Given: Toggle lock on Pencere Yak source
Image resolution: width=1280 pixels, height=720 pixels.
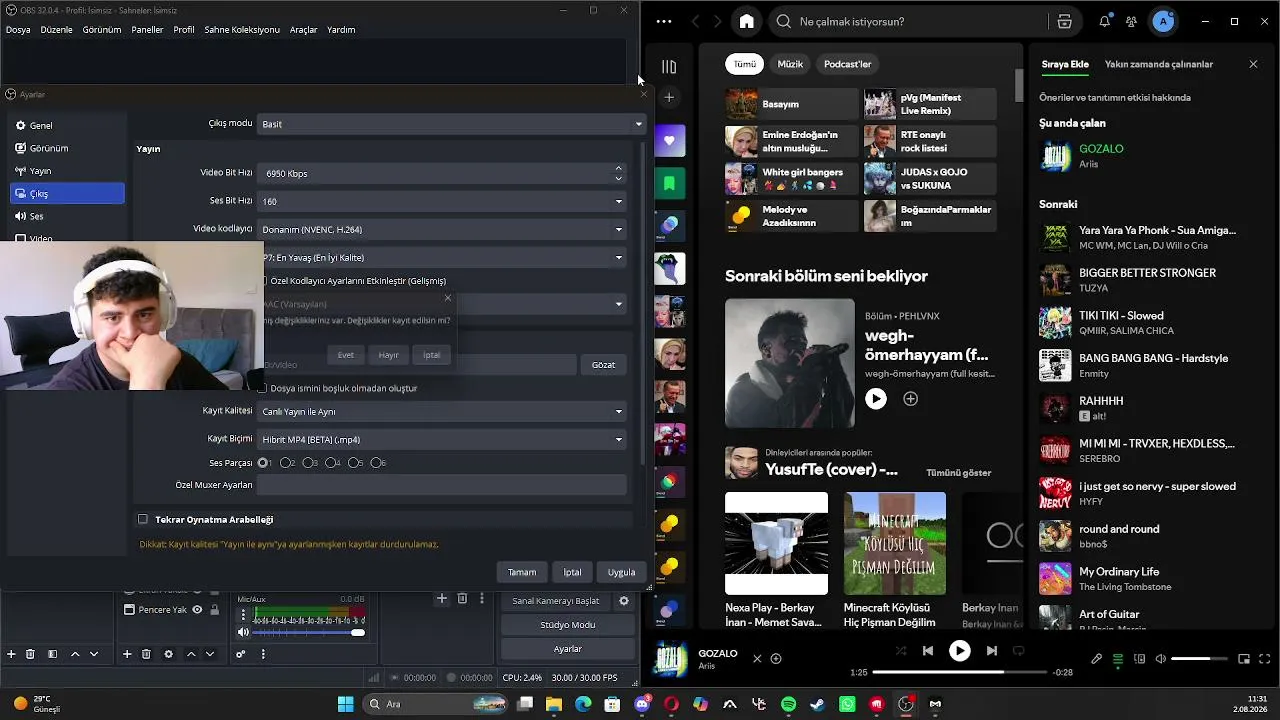Looking at the screenshot, I should click(x=214, y=610).
